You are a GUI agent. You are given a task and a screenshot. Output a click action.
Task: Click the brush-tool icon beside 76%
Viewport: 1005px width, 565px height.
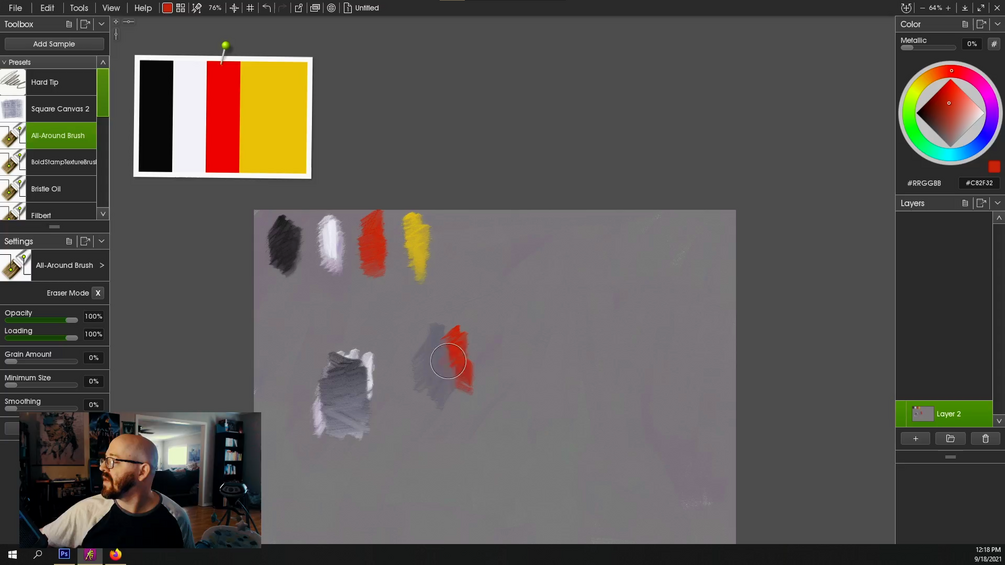(197, 8)
